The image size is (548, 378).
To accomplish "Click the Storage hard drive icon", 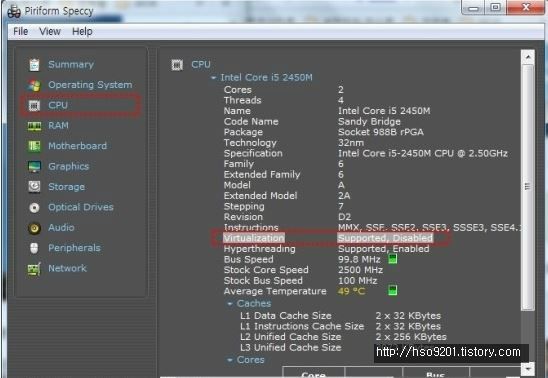I will click(34, 187).
